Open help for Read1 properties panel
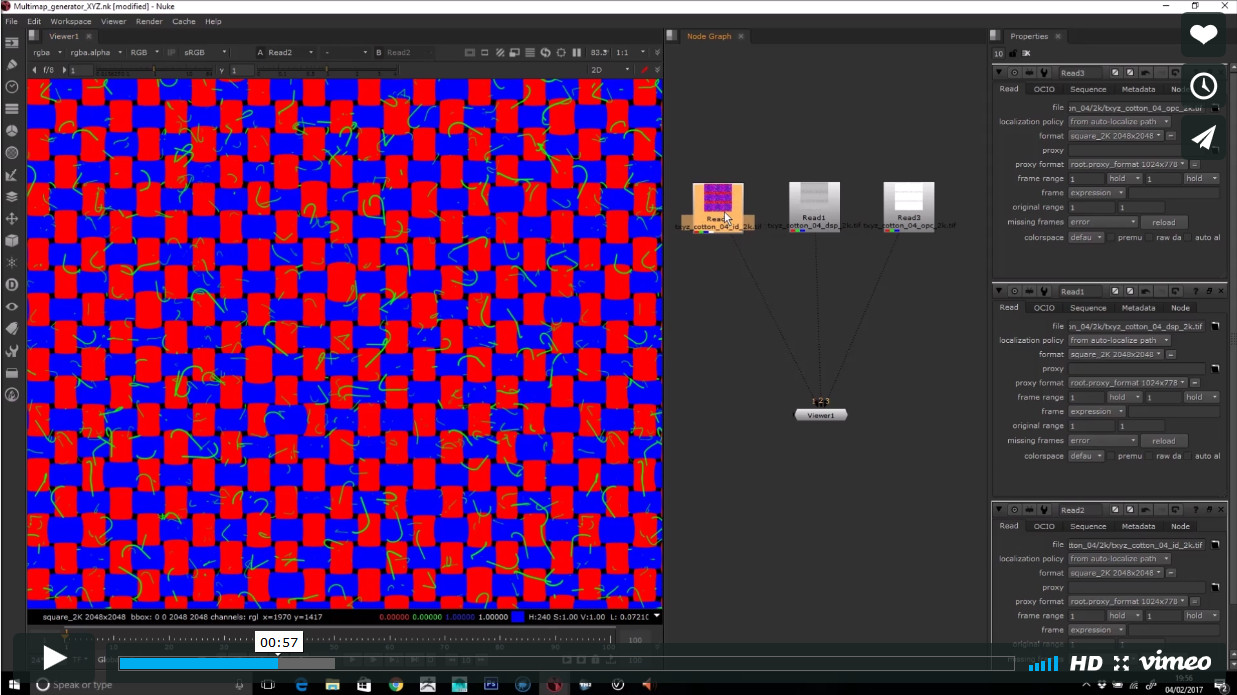 coord(1195,291)
